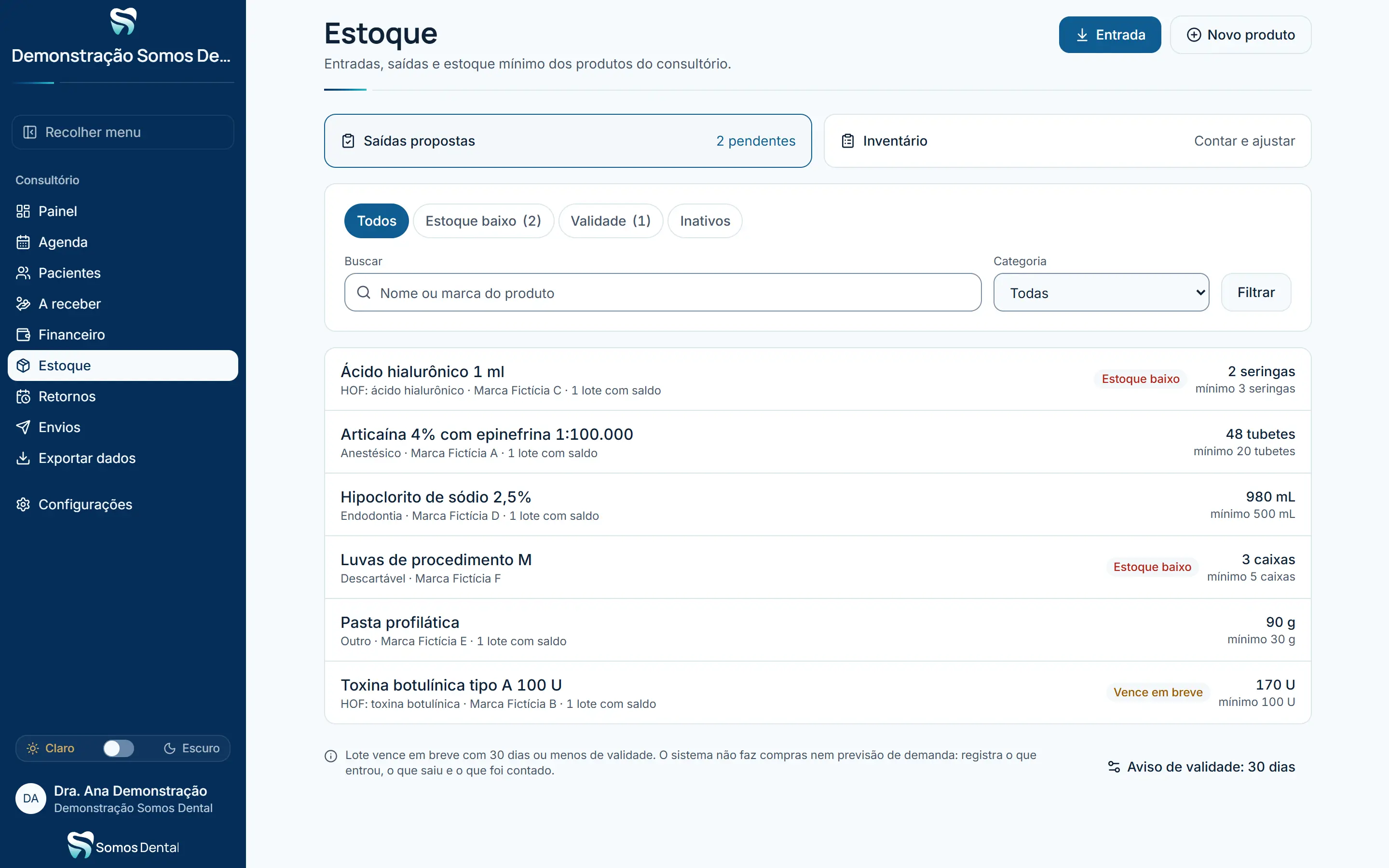
Task: Open Ácido hialurônico 1 ml product row
Action: pos(817,380)
